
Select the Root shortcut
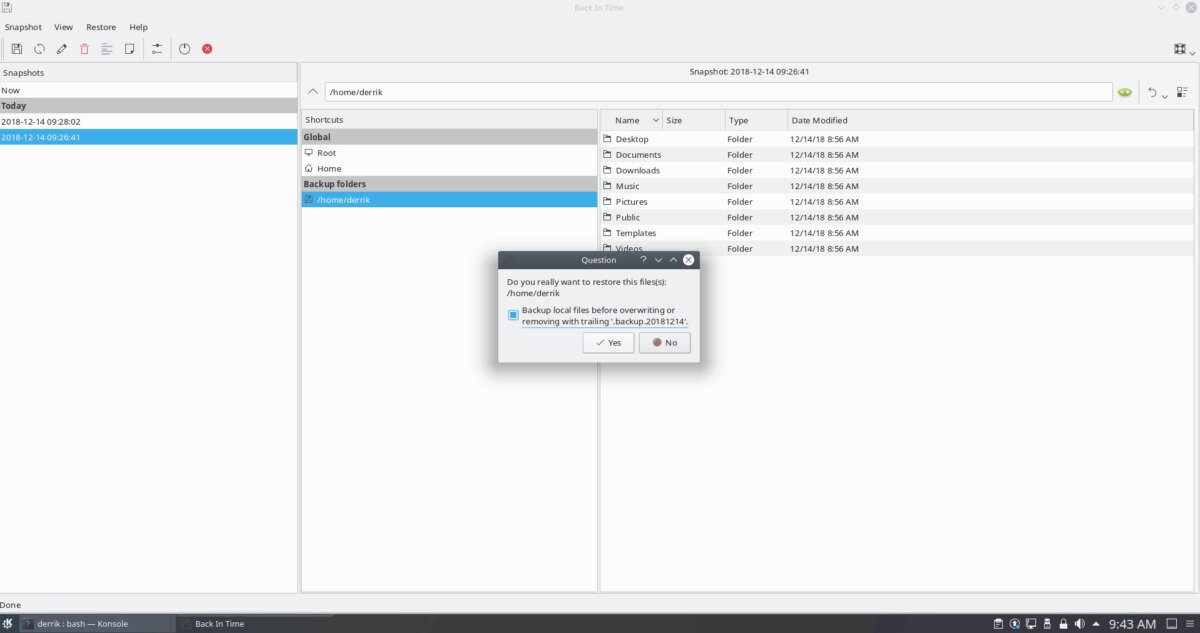[449, 153]
